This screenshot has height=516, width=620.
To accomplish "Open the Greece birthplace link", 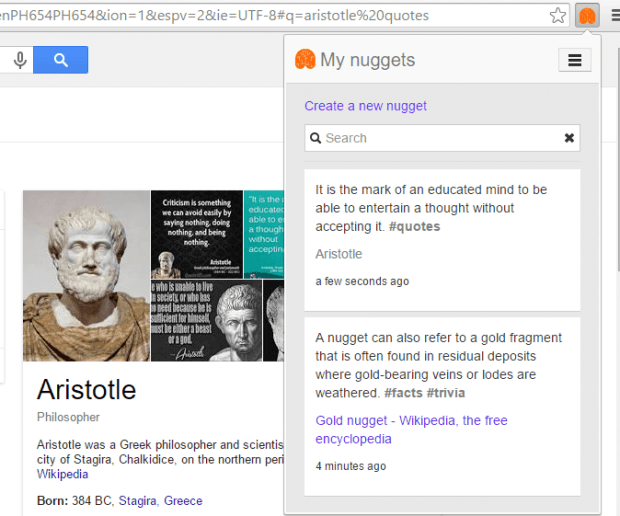I will point(183,501).
